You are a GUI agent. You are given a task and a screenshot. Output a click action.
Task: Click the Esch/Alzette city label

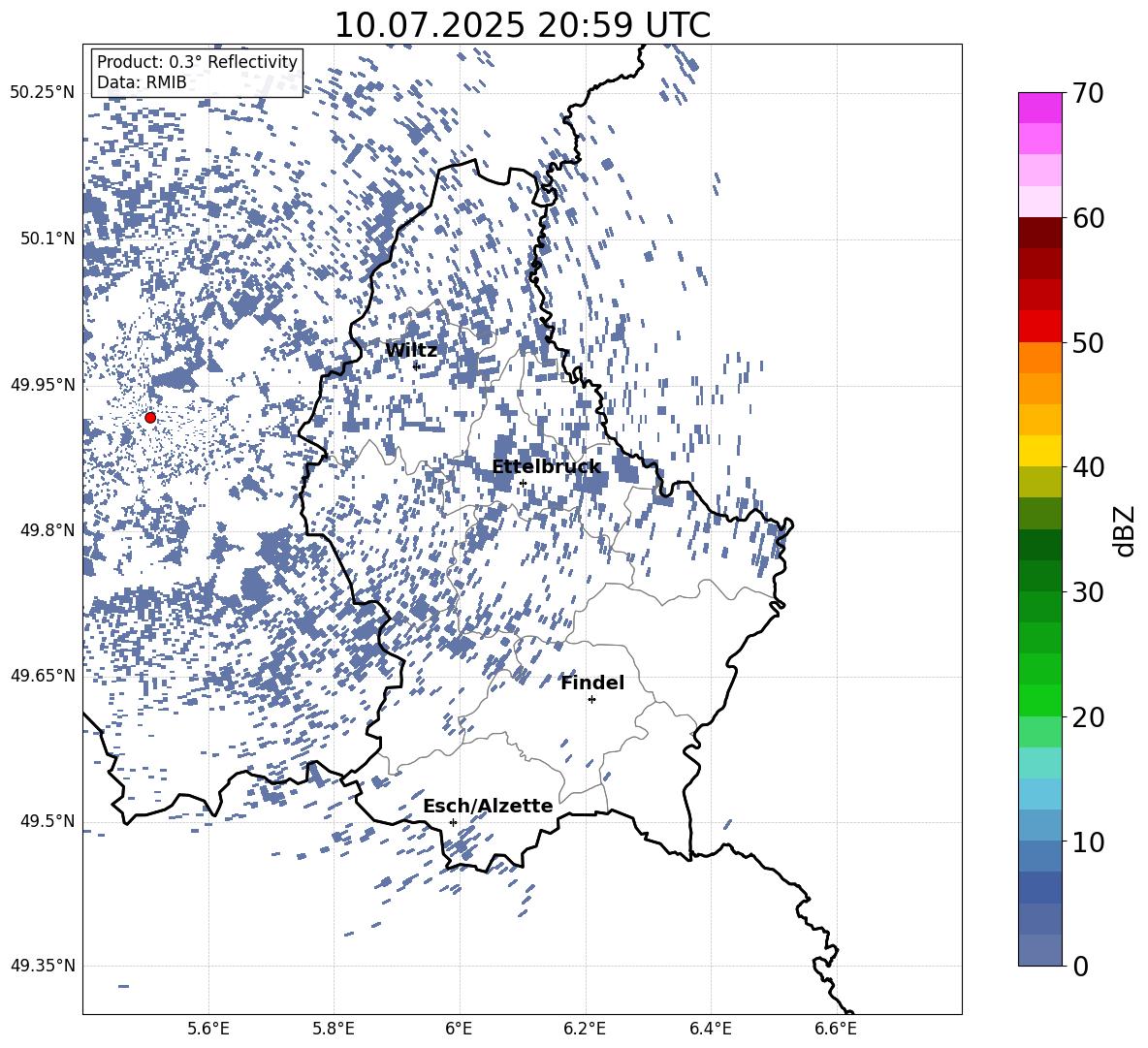click(x=488, y=806)
